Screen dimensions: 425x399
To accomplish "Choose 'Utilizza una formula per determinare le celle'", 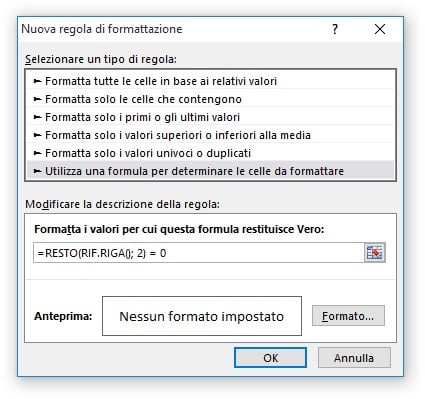I will (x=210, y=171).
